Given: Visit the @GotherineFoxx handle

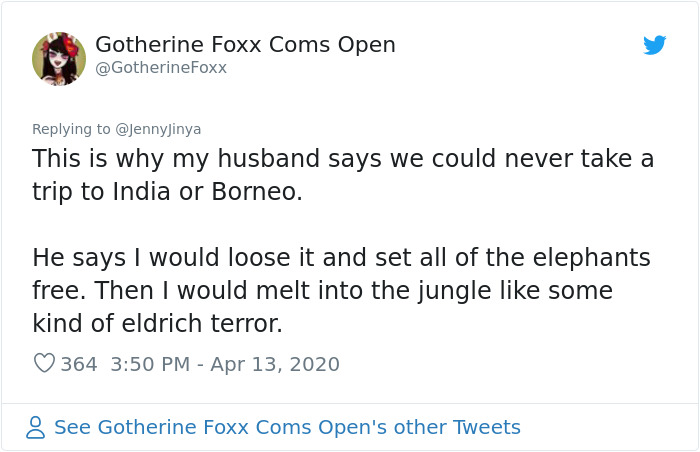Looking at the screenshot, I should point(161,68).
